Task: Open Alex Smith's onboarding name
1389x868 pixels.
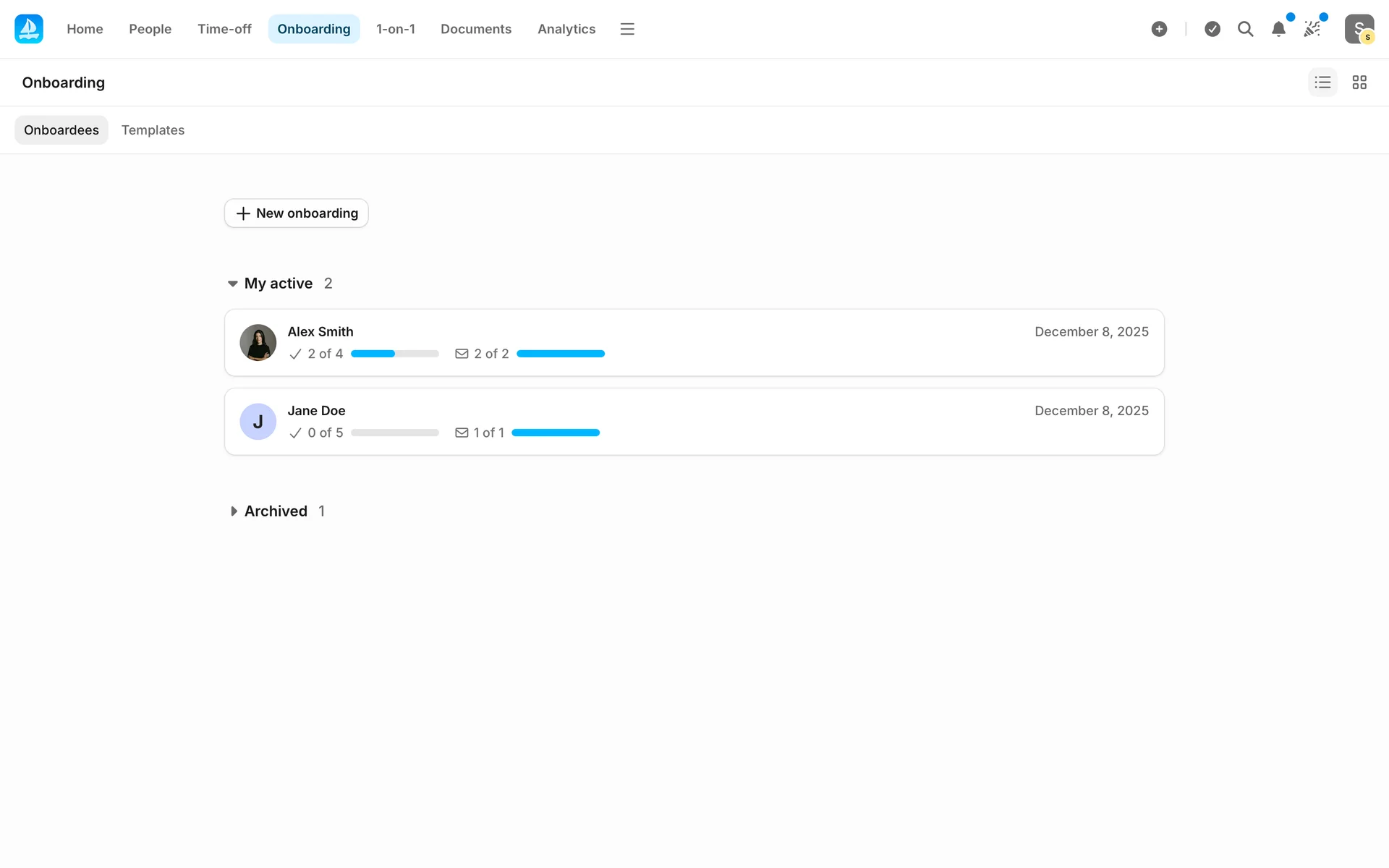Action: point(320,331)
